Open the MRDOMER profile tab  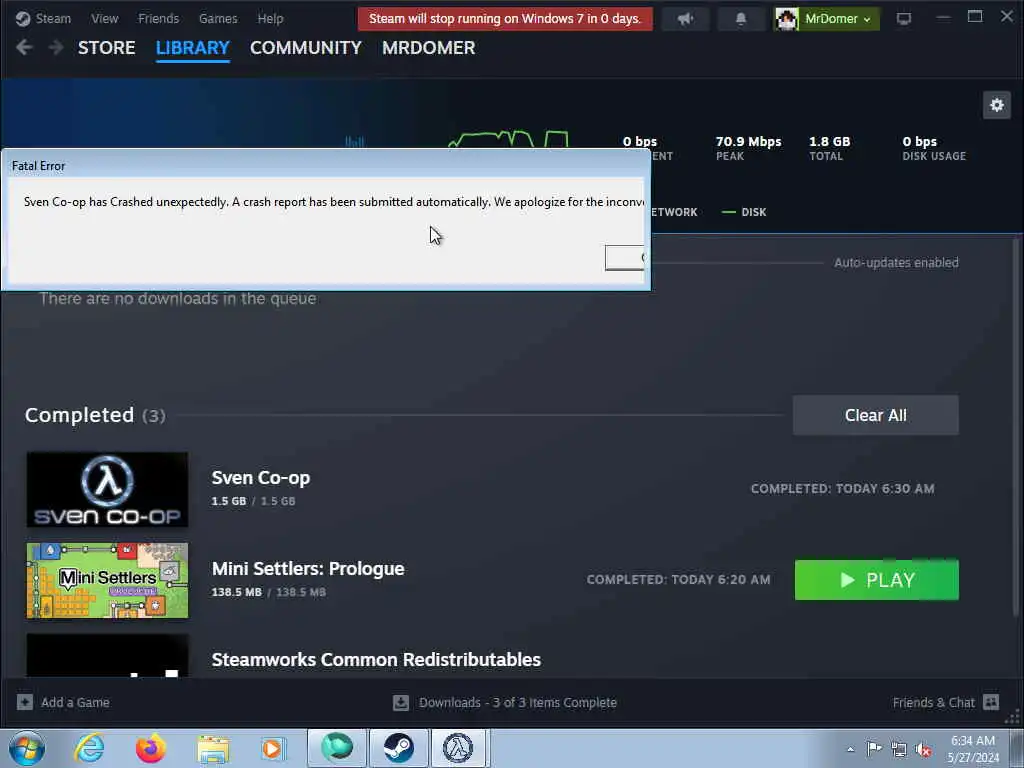pyautogui.click(x=428, y=48)
